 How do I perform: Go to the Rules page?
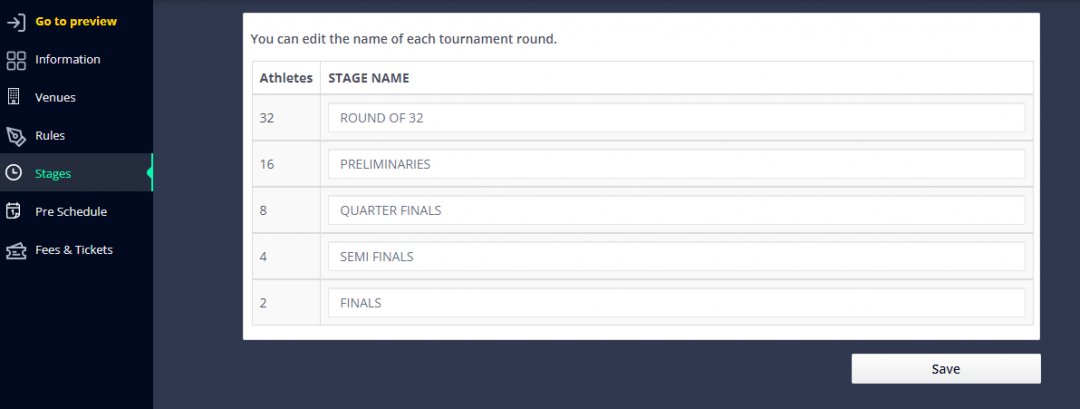tap(76, 136)
